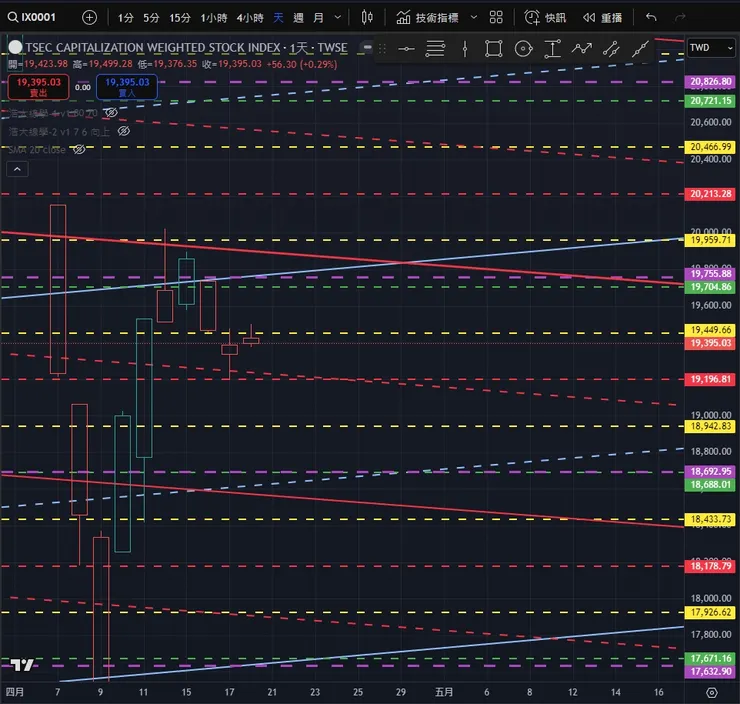The image size is (740, 704).
Task: Undo last action arrow
Action: (651, 17)
